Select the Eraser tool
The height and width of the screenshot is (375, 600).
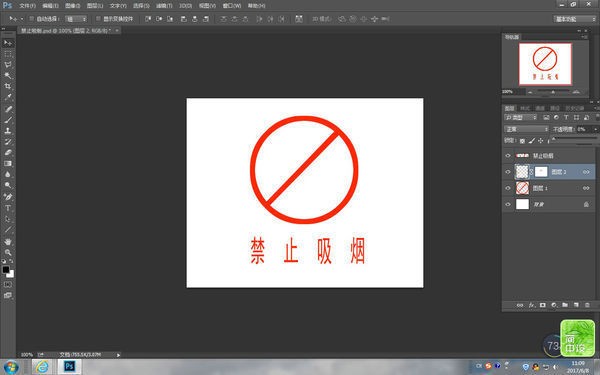point(8,152)
